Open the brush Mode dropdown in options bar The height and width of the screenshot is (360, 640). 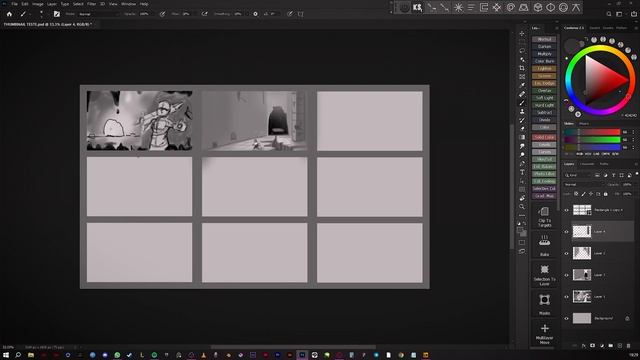pos(98,14)
